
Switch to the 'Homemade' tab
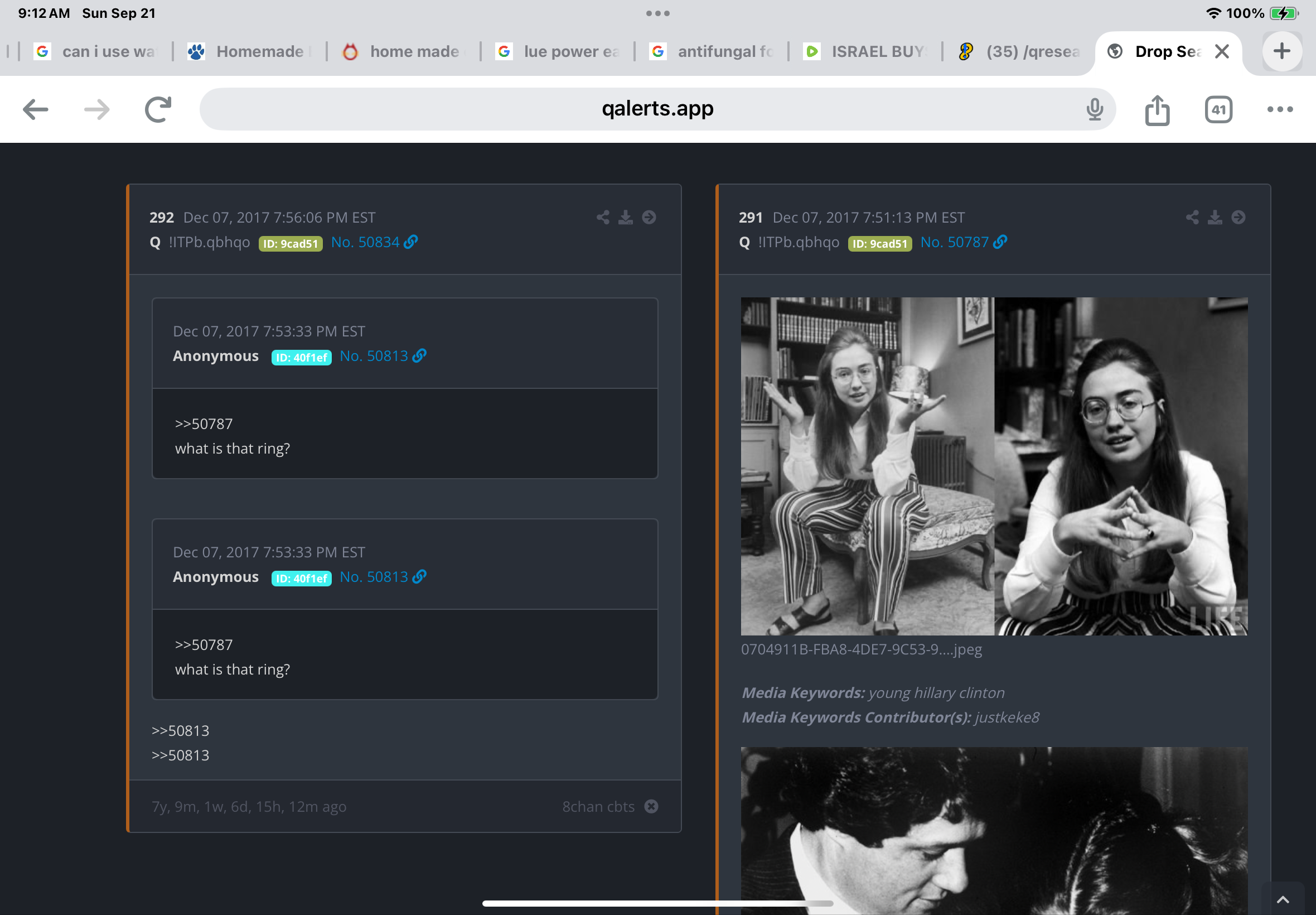[249, 51]
